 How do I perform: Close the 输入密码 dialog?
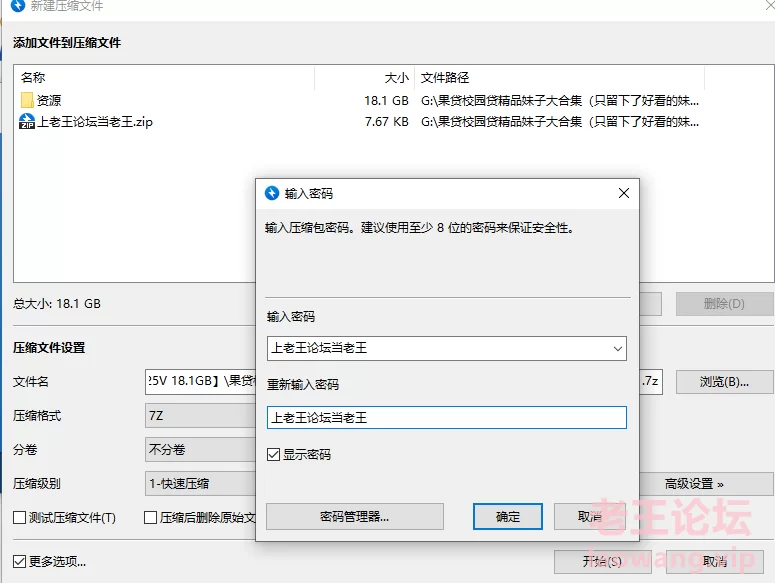624,193
